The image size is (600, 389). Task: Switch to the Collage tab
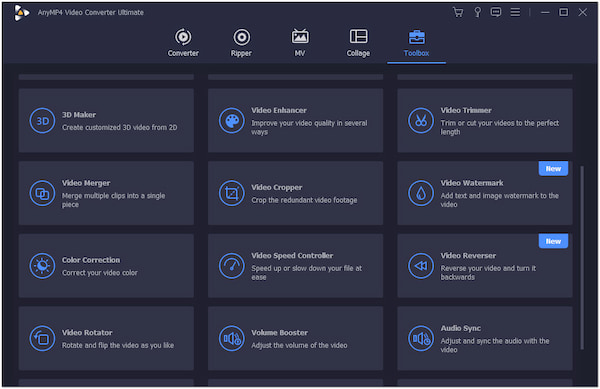[359, 43]
